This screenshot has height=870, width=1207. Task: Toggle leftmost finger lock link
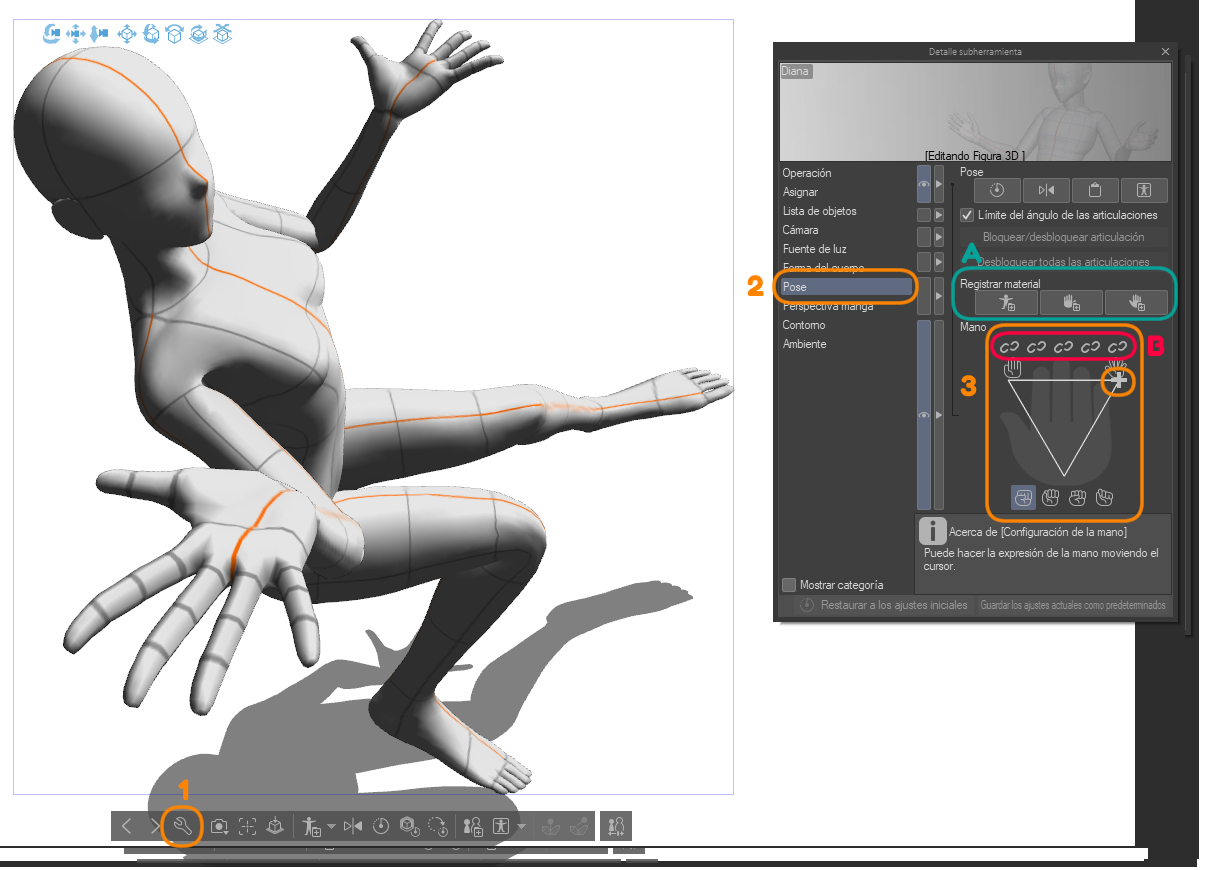point(1009,346)
